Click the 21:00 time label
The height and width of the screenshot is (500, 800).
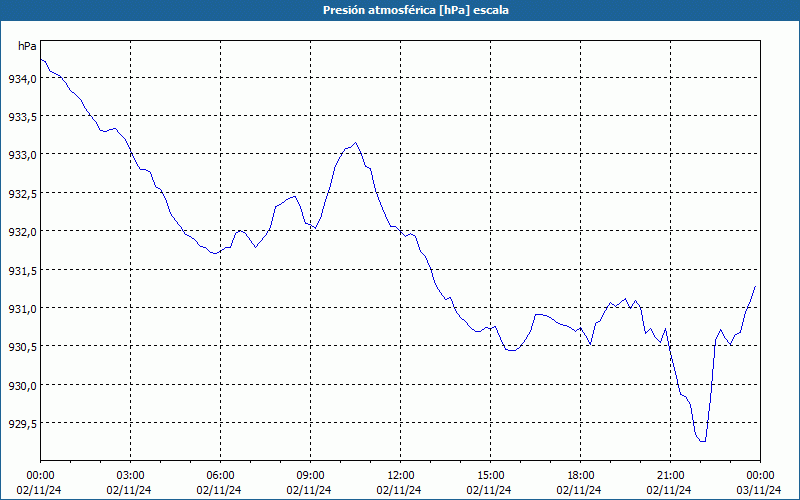point(670,476)
